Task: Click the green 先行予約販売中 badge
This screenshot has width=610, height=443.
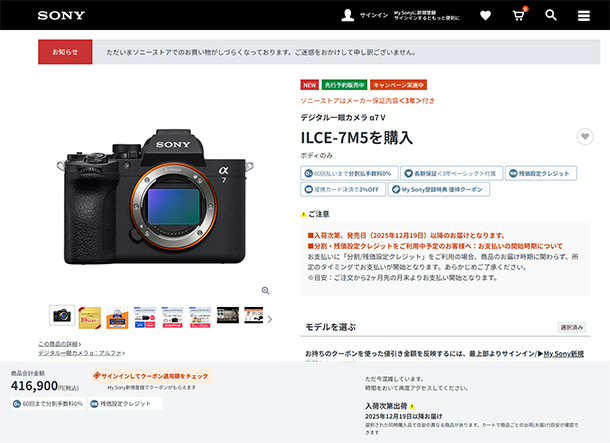Action: tap(344, 85)
